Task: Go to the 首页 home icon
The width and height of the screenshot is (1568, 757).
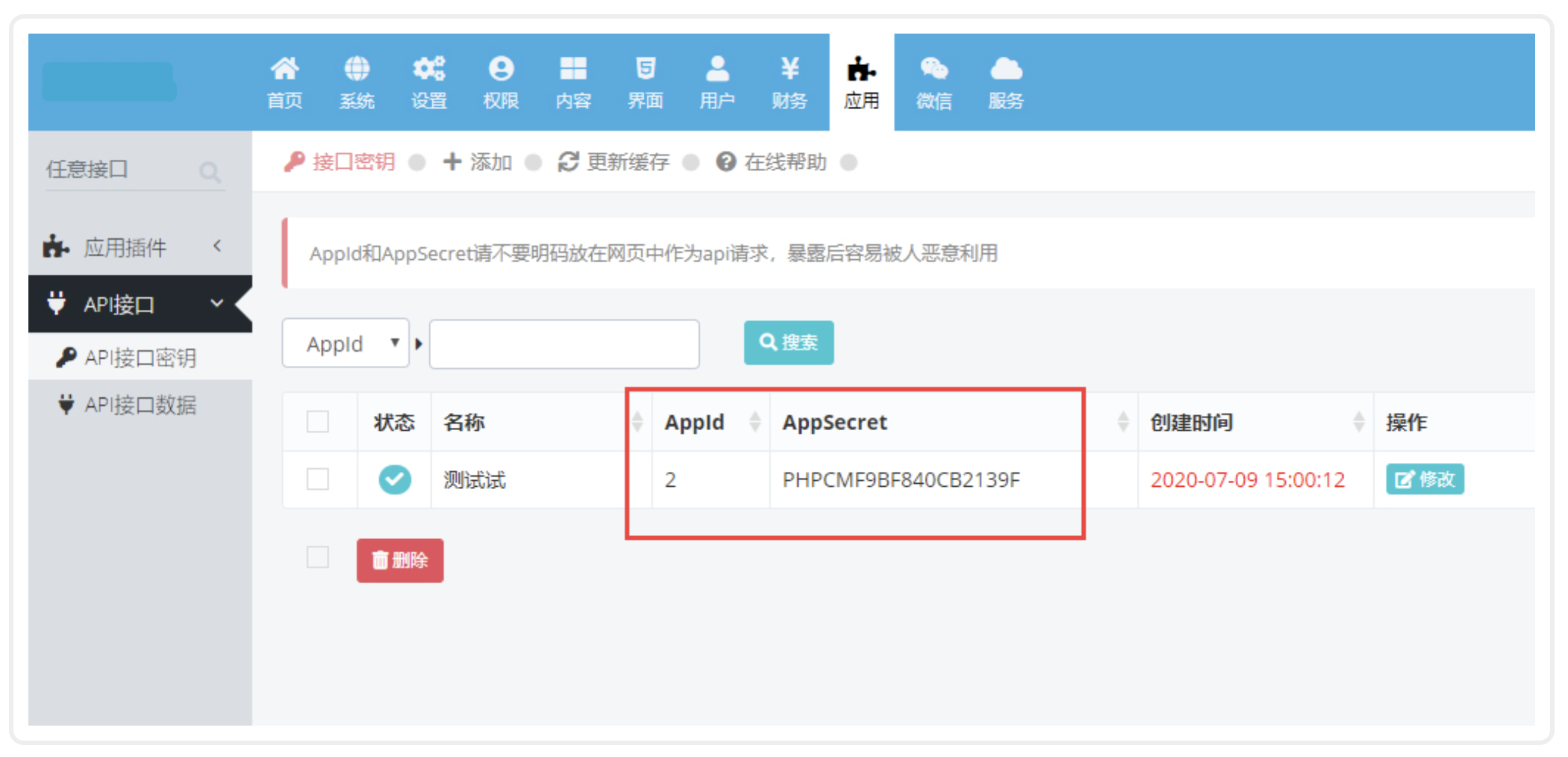Action: pyautogui.click(x=284, y=83)
